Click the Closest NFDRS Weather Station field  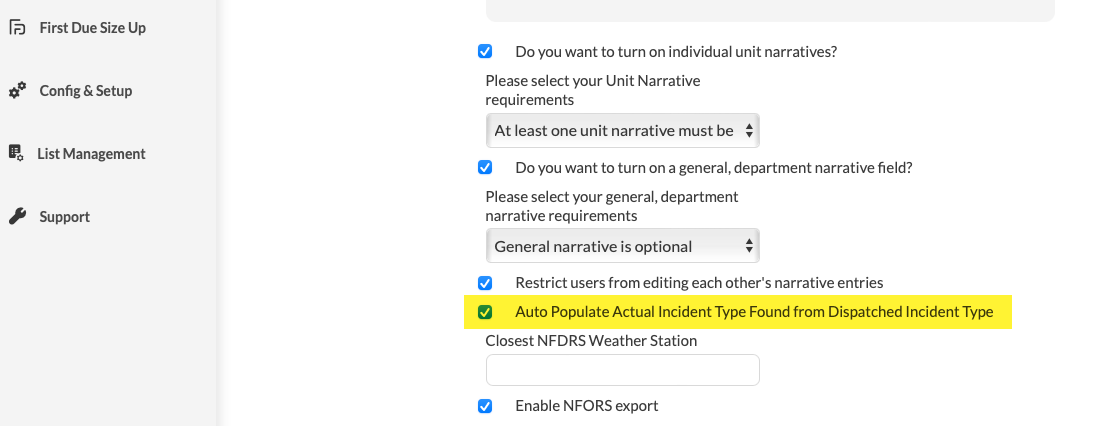point(622,370)
